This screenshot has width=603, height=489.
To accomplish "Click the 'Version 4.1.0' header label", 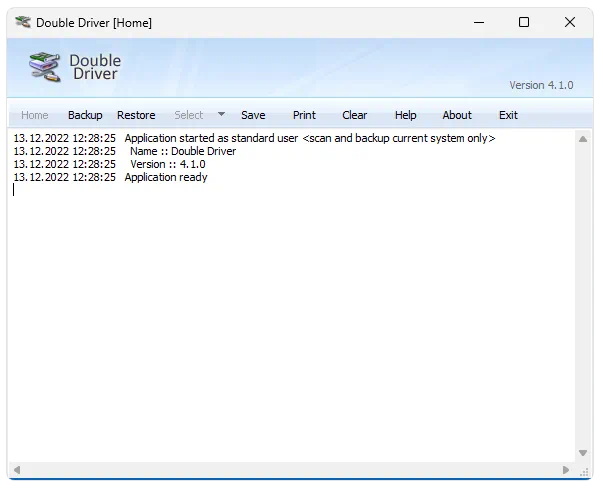I will pos(541,85).
